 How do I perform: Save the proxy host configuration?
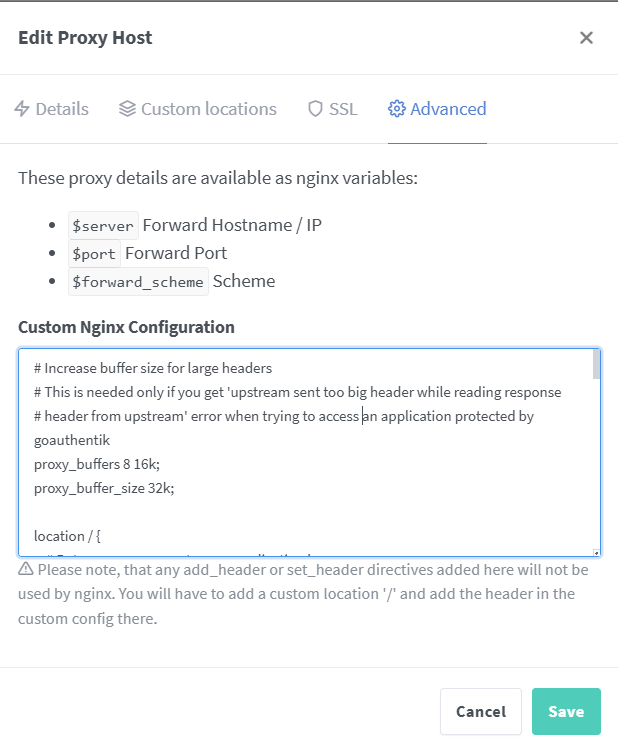click(566, 712)
